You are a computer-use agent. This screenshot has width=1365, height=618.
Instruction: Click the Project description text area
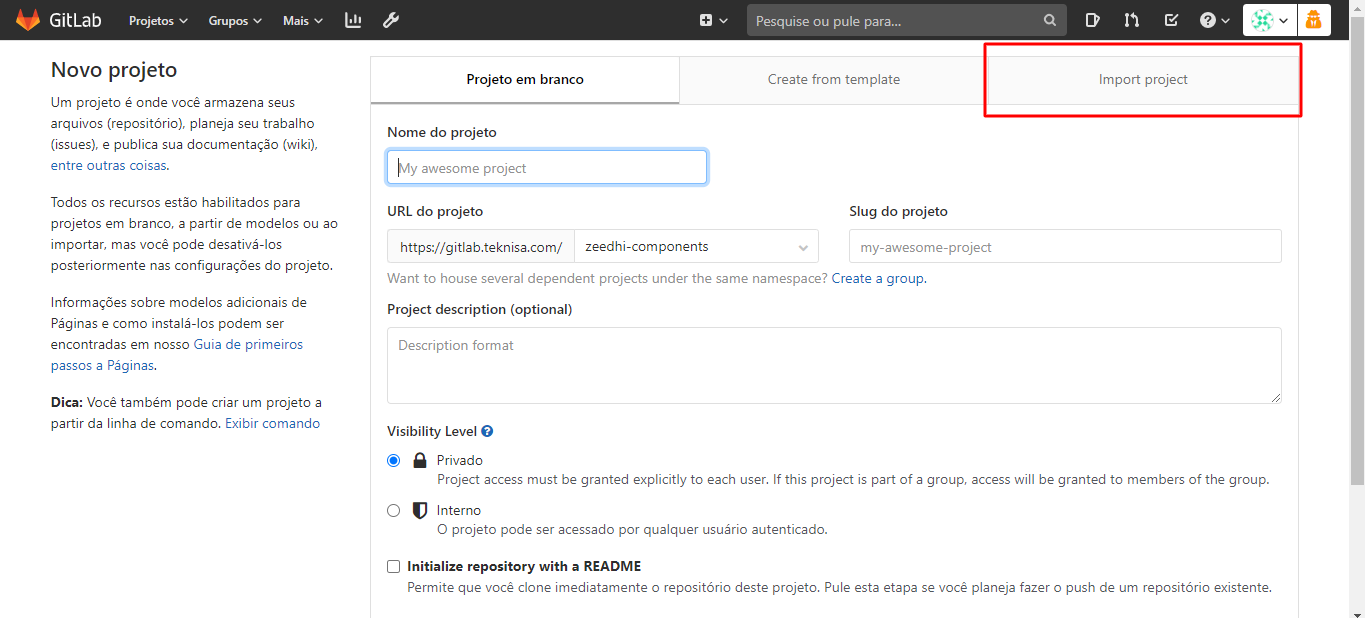[834, 365]
